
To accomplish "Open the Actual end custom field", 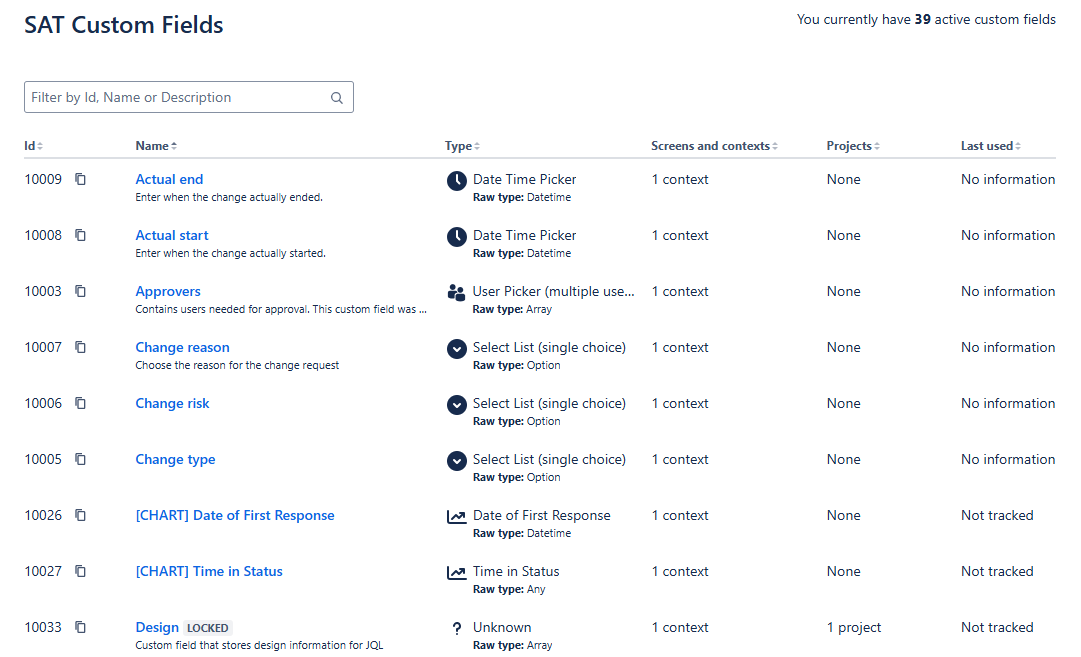I will coord(169,180).
